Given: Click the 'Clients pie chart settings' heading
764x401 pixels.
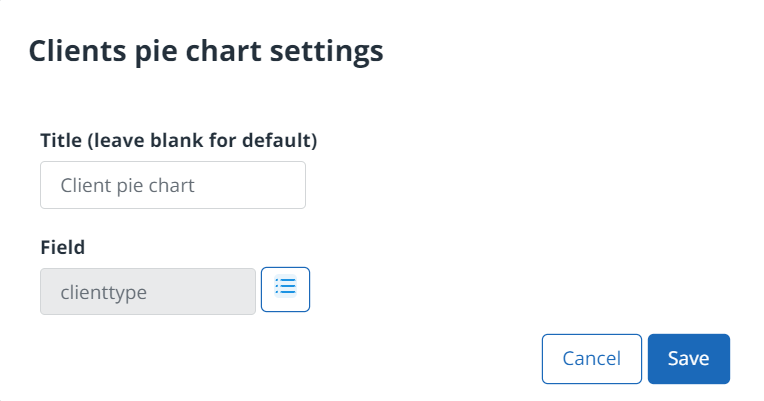Looking at the screenshot, I should tap(206, 52).
